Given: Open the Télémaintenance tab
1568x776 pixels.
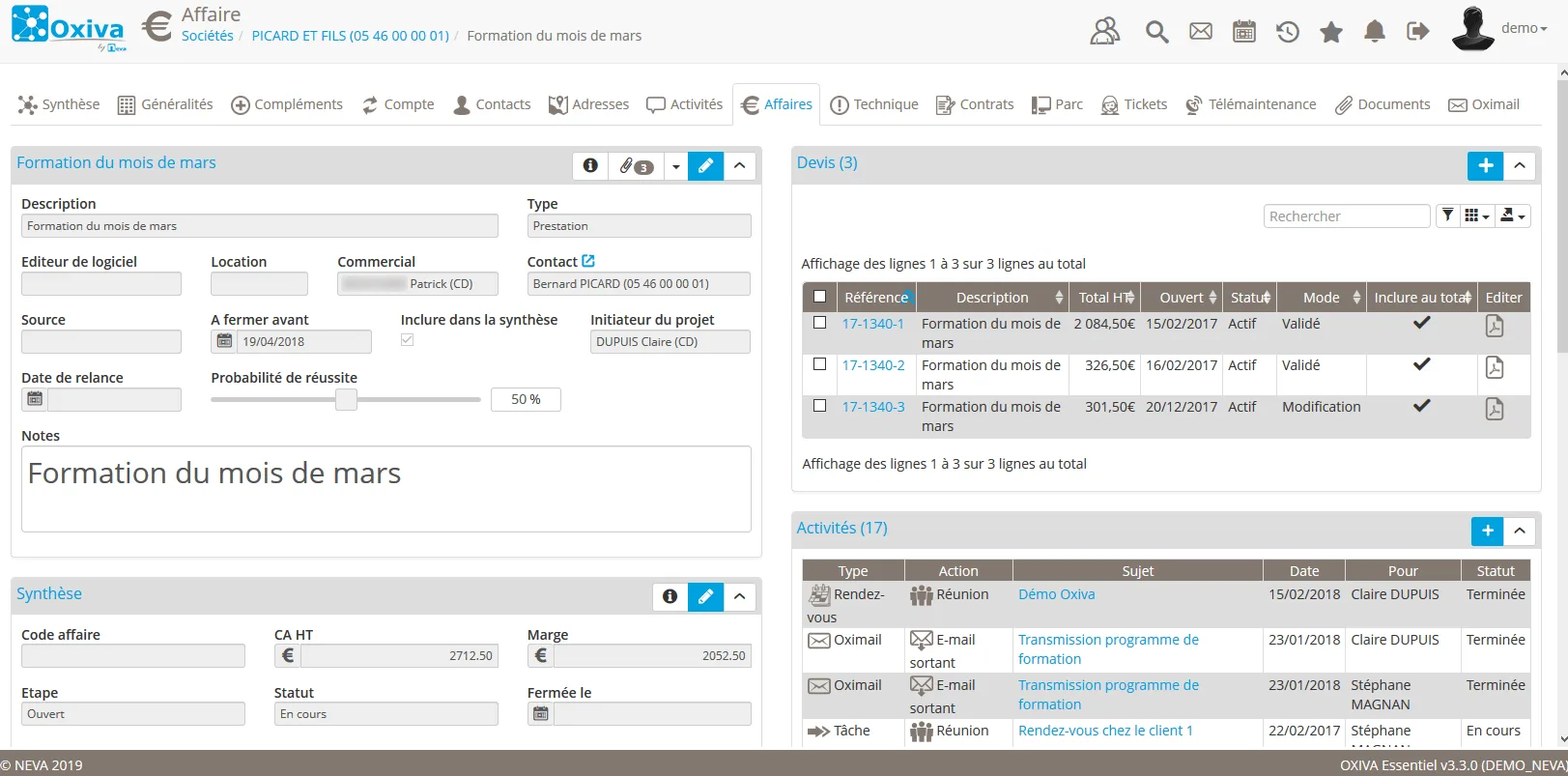Looking at the screenshot, I should 1251,104.
